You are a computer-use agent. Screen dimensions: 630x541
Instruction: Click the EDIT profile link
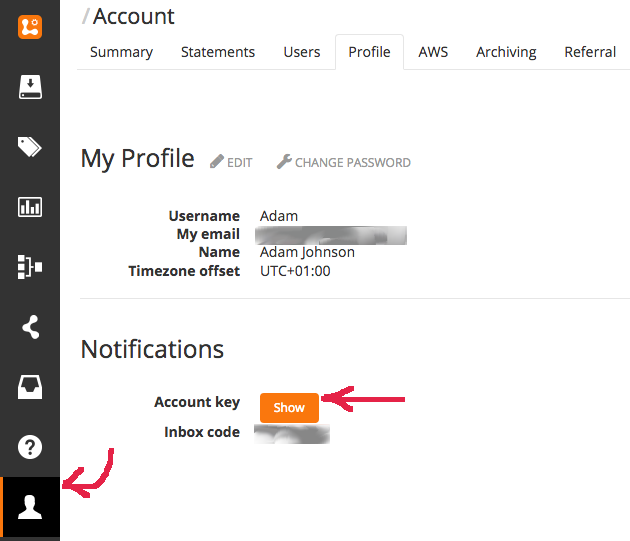pyautogui.click(x=231, y=162)
